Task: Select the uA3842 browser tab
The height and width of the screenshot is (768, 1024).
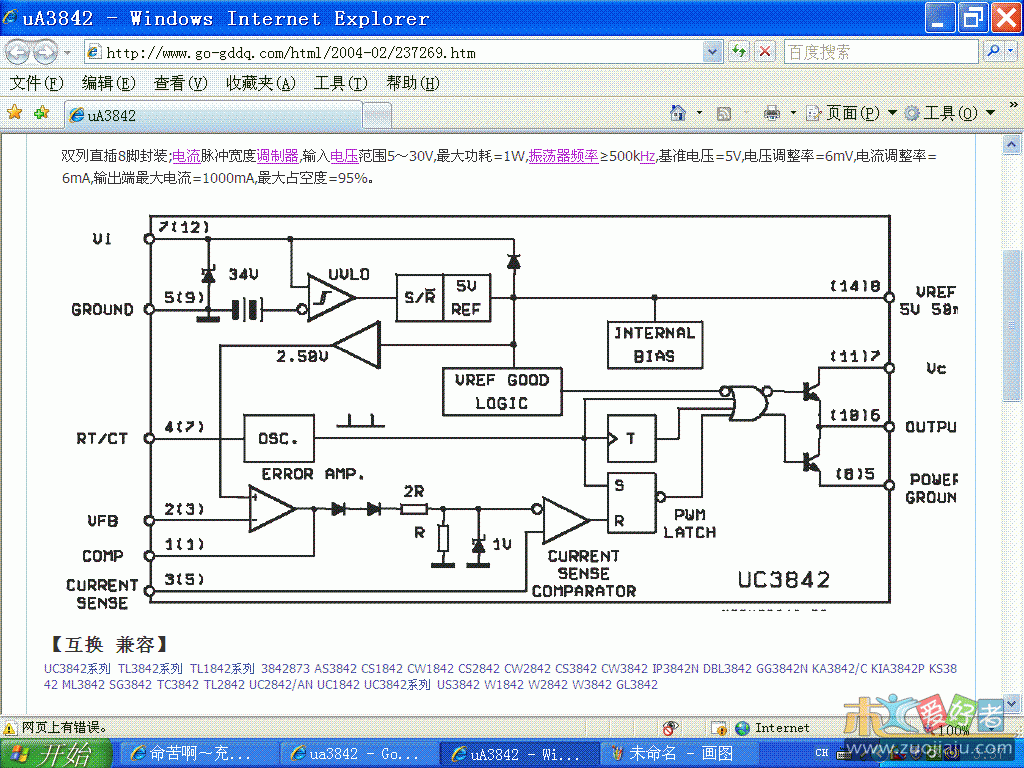Action: (x=212, y=115)
